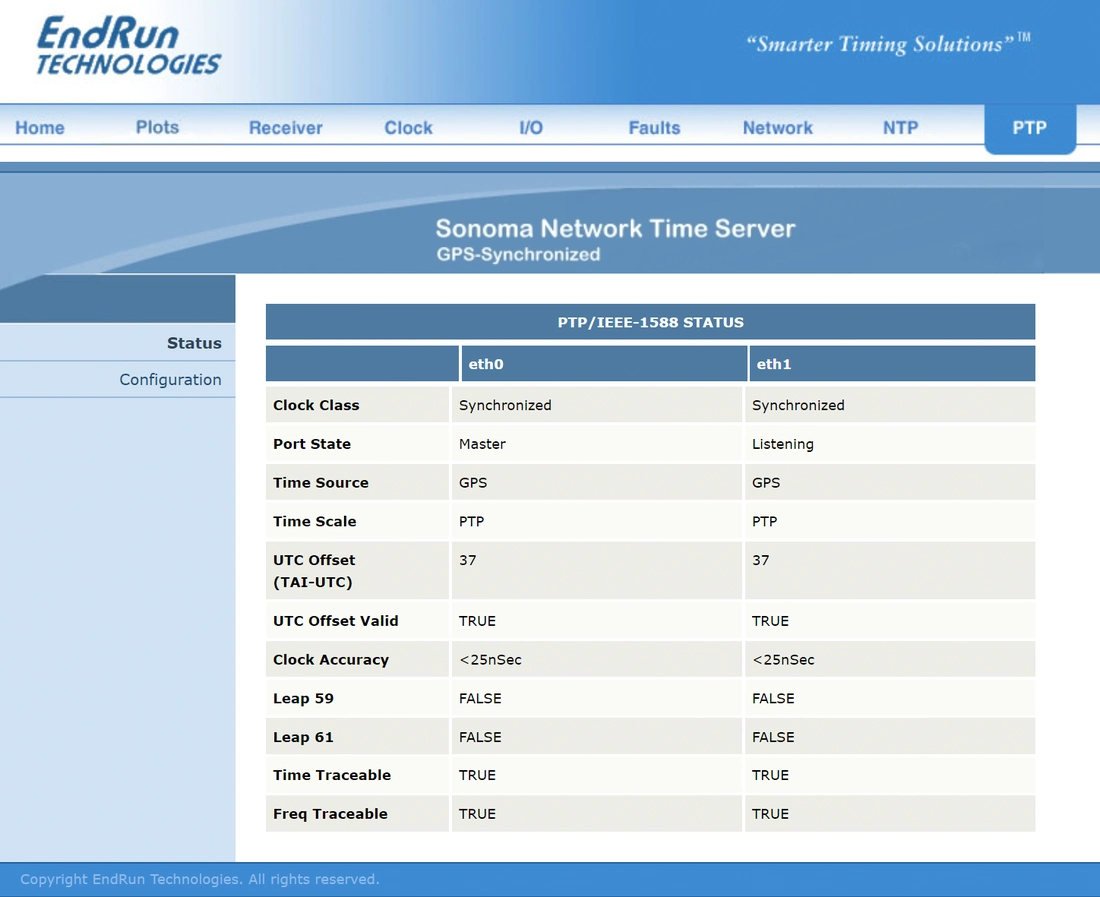Select the eth0 UTC Offset value 37
The image size is (1100, 897).
(x=468, y=560)
